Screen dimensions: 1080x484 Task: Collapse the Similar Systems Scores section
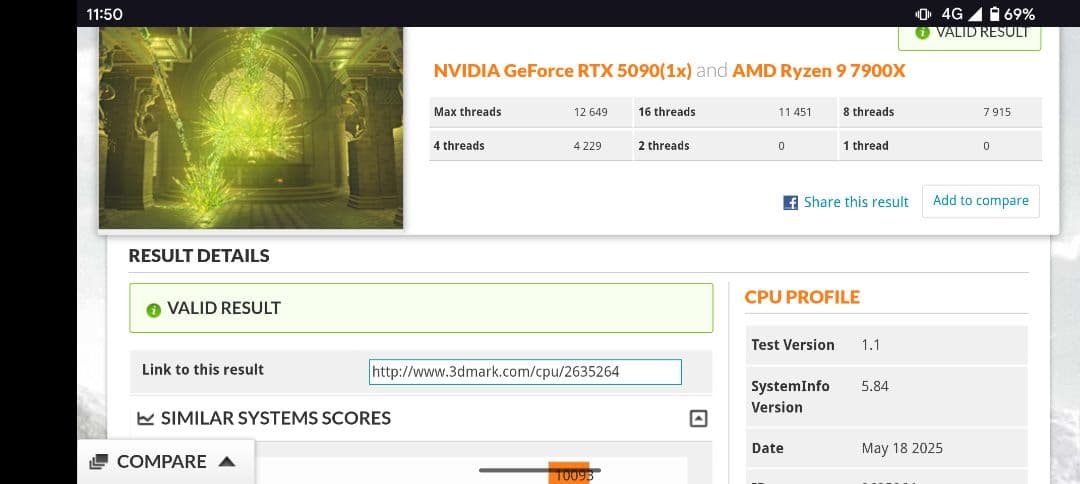698,419
